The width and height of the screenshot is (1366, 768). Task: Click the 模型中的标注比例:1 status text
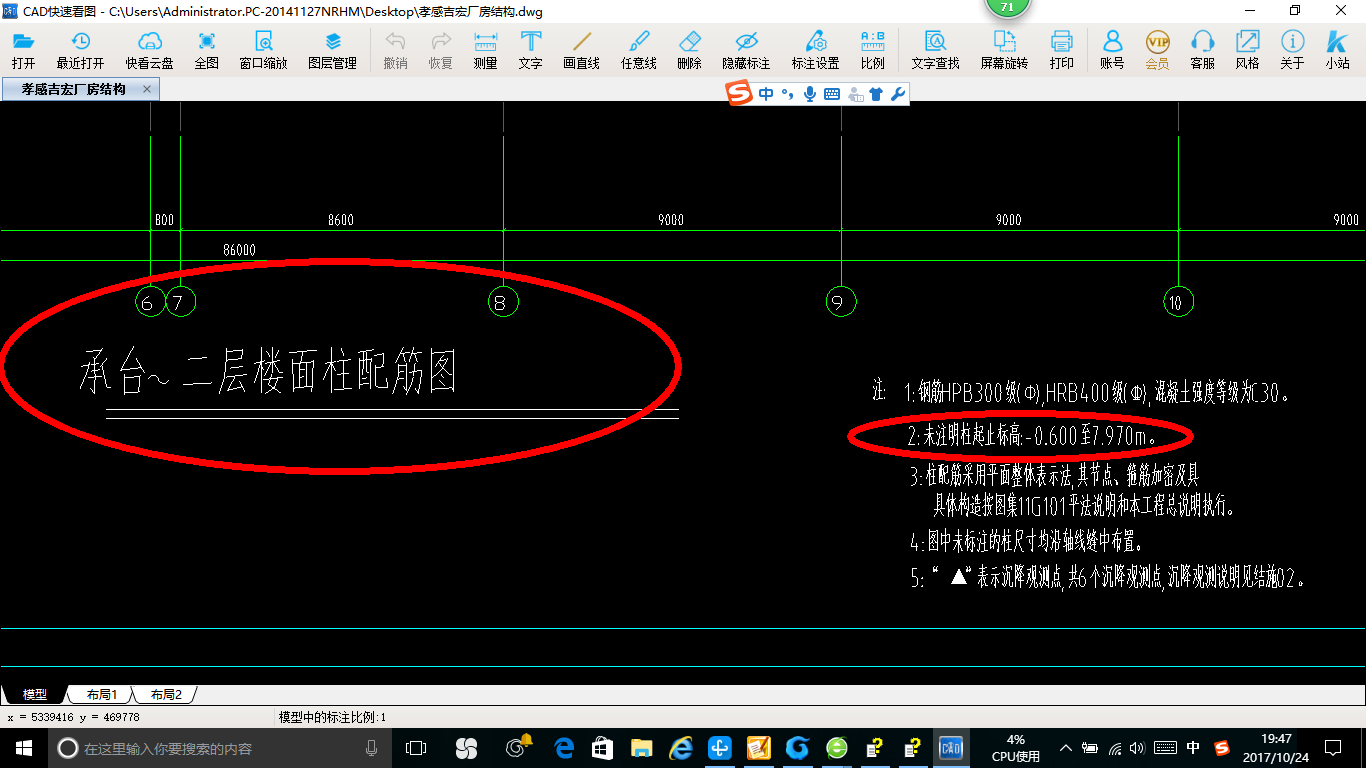[332, 717]
